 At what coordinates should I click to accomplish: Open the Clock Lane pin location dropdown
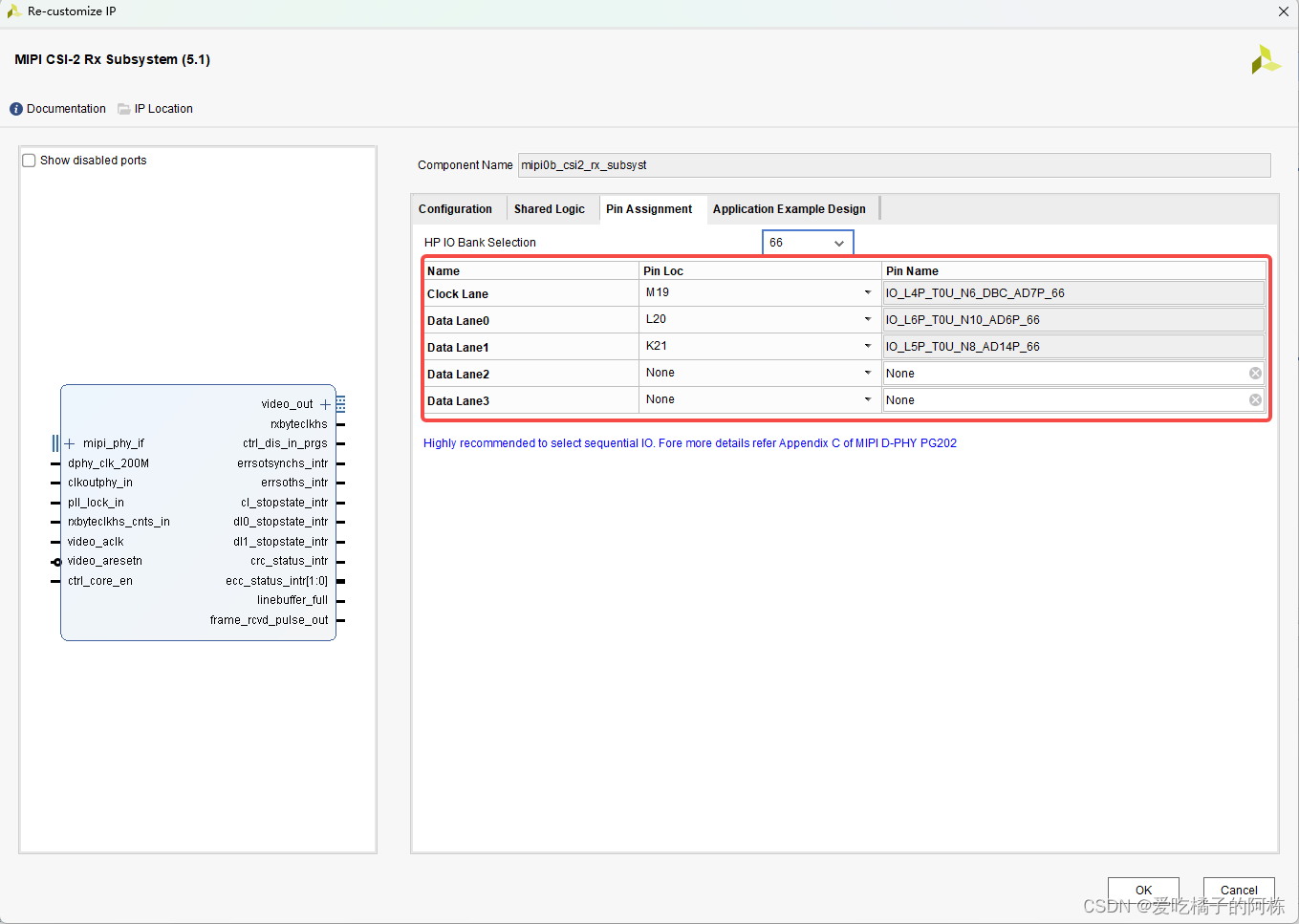point(867,292)
